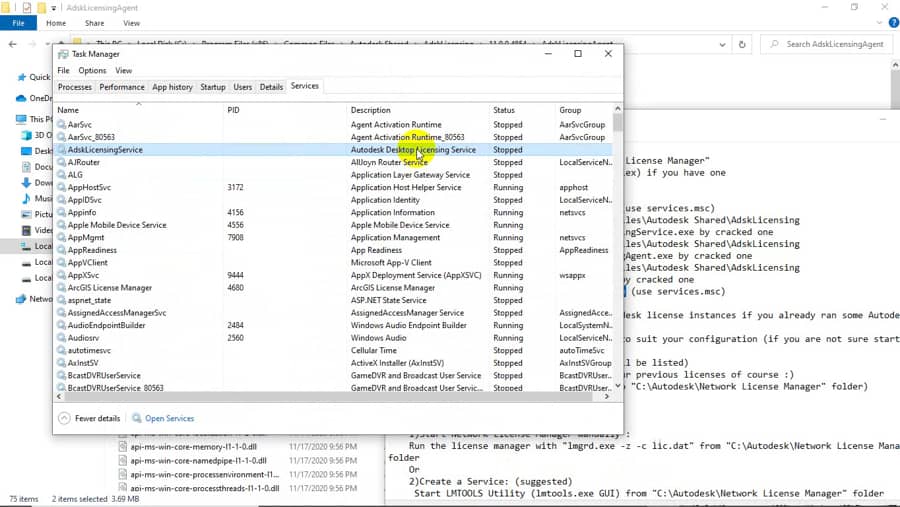Click the ArcGIS License Manager service icon
Image resolution: width=900 pixels, height=507 pixels.
pyautogui.click(x=61, y=288)
